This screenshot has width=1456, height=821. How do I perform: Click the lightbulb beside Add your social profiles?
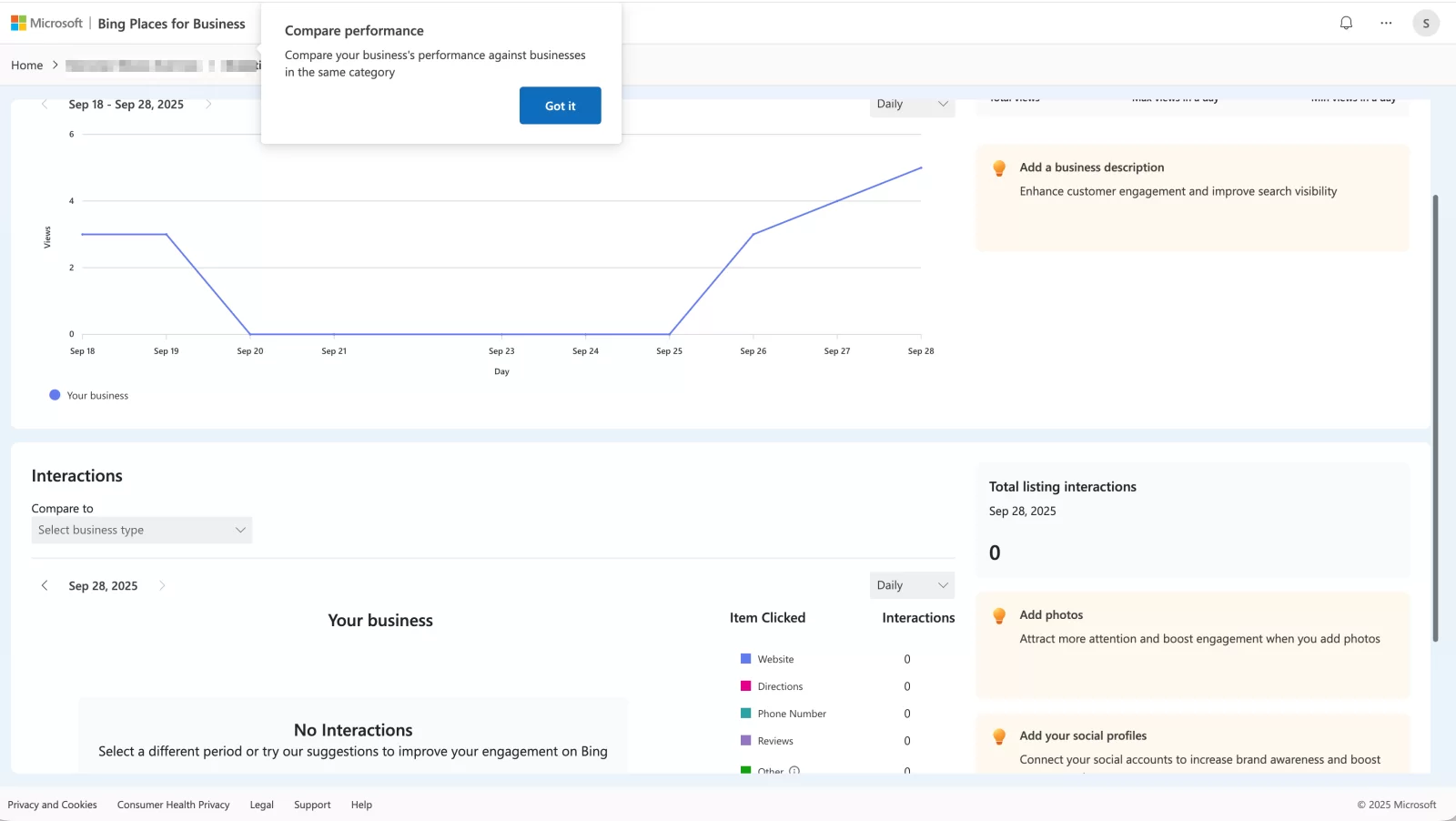pyautogui.click(x=999, y=737)
